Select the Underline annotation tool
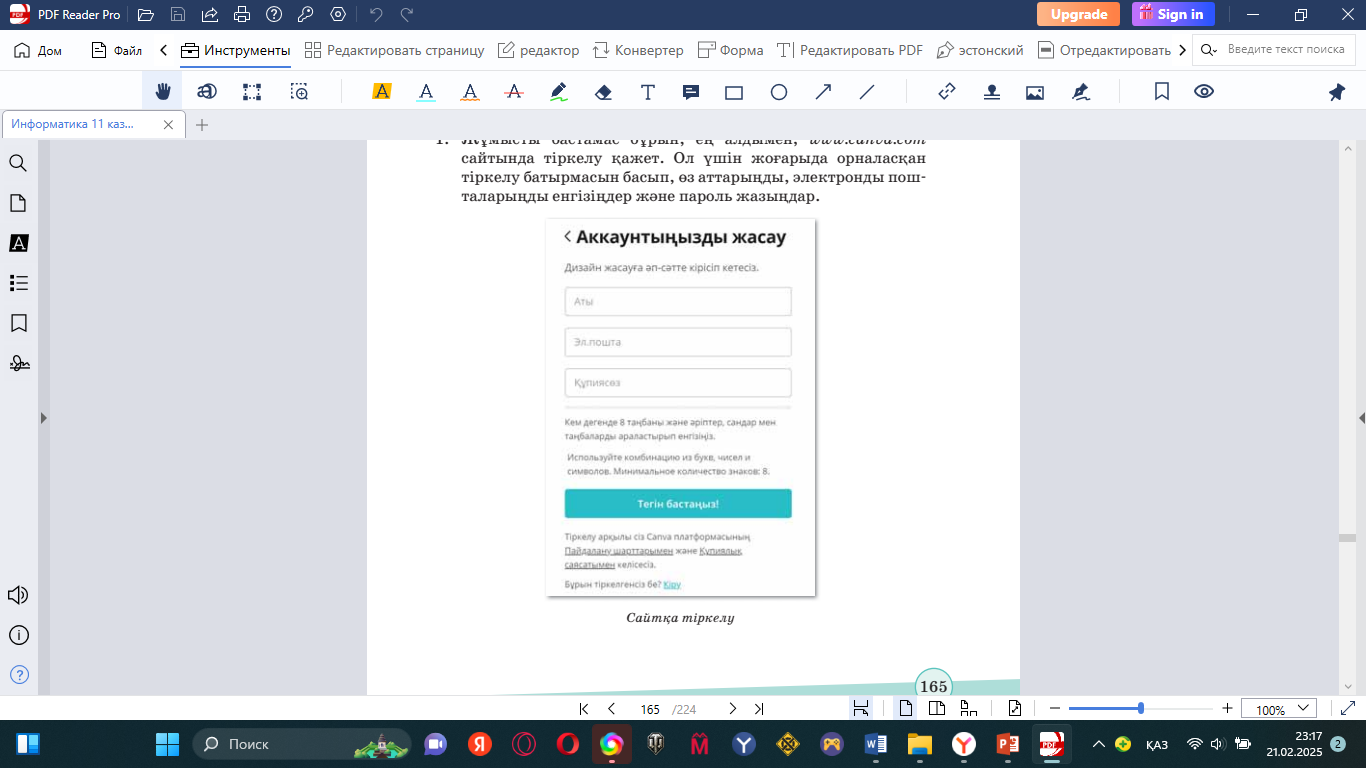This screenshot has height=768, width=1366. (426, 92)
